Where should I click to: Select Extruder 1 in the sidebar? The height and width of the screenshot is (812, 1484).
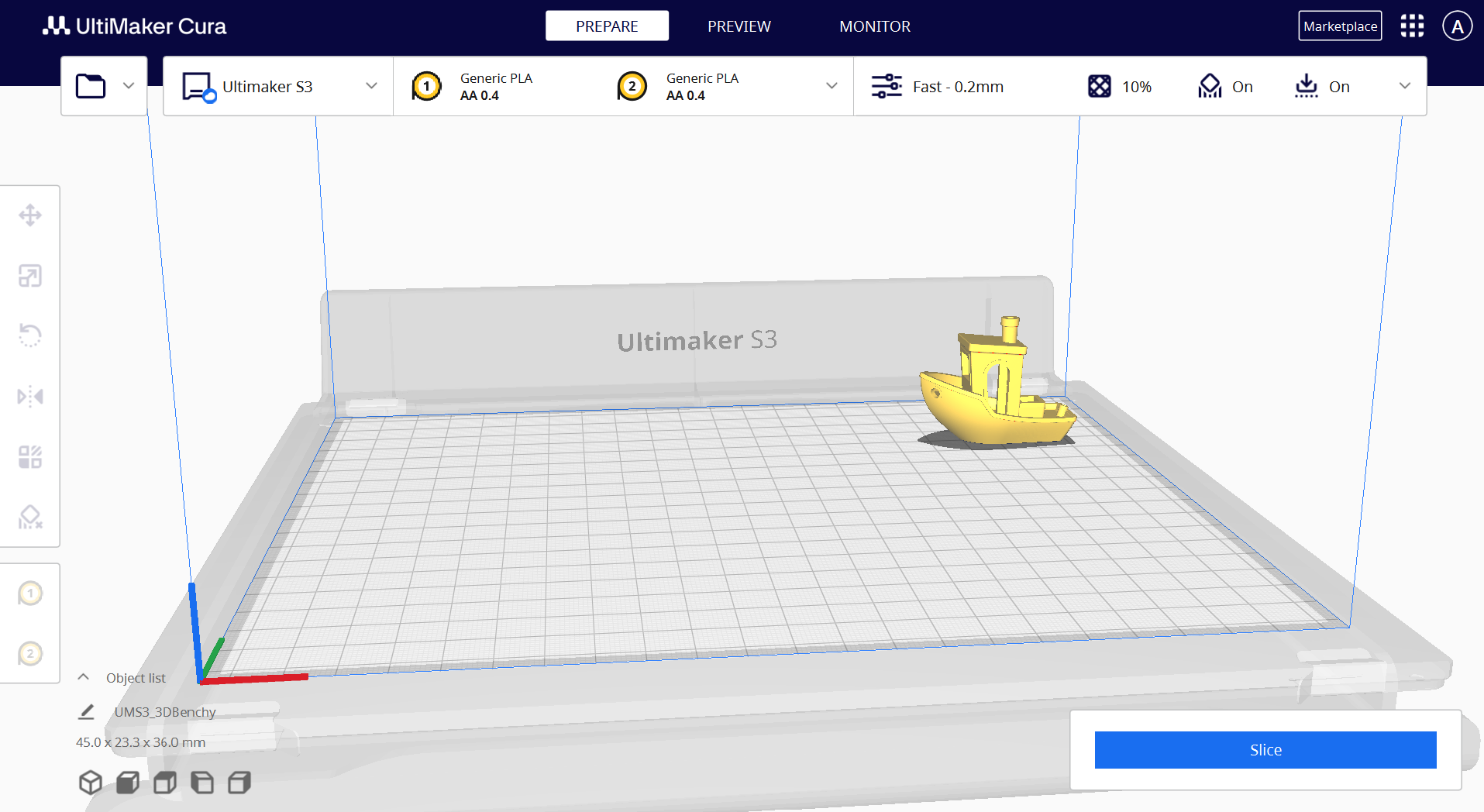pos(30,593)
